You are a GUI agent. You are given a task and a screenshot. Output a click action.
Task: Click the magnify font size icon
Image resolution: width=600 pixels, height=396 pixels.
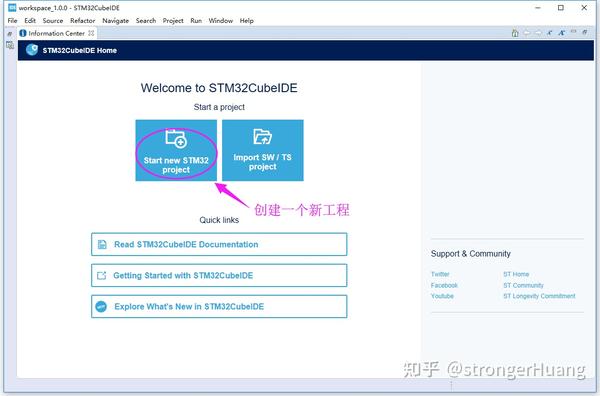[x=561, y=33]
